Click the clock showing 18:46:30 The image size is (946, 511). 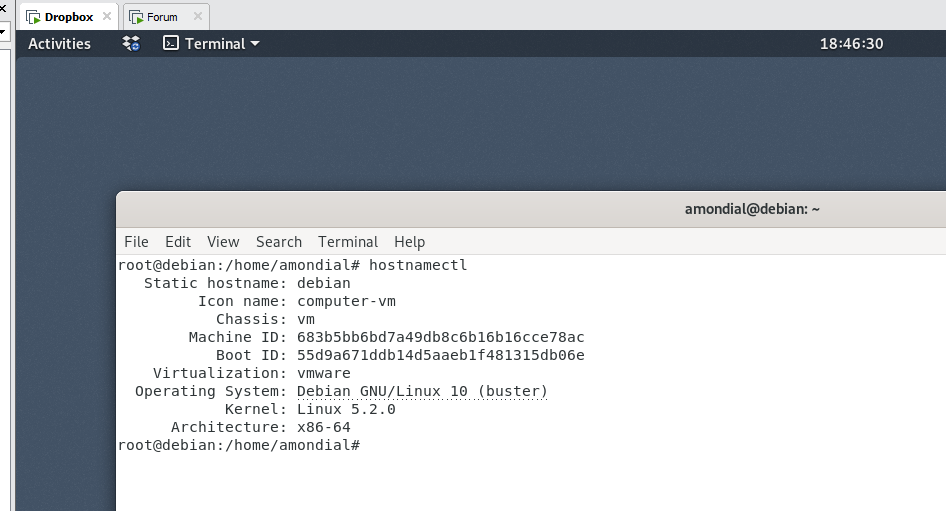[x=851, y=43]
